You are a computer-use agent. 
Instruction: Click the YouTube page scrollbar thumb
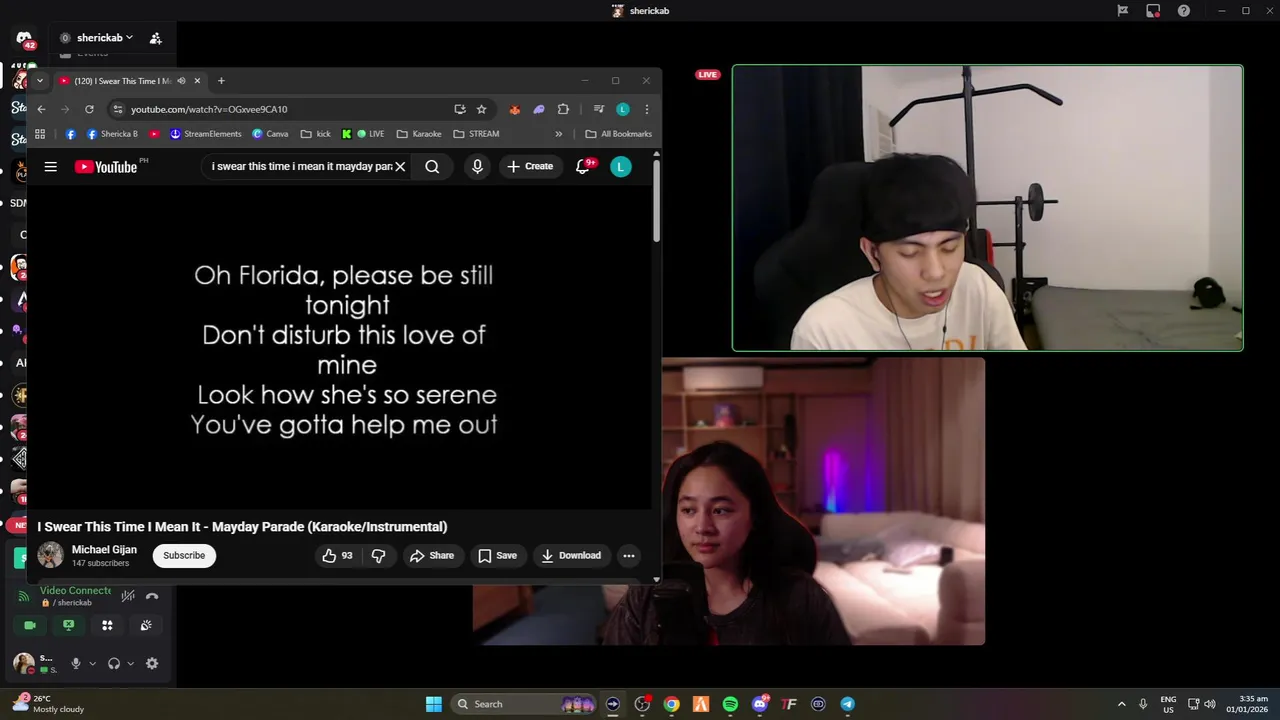(x=656, y=200)
